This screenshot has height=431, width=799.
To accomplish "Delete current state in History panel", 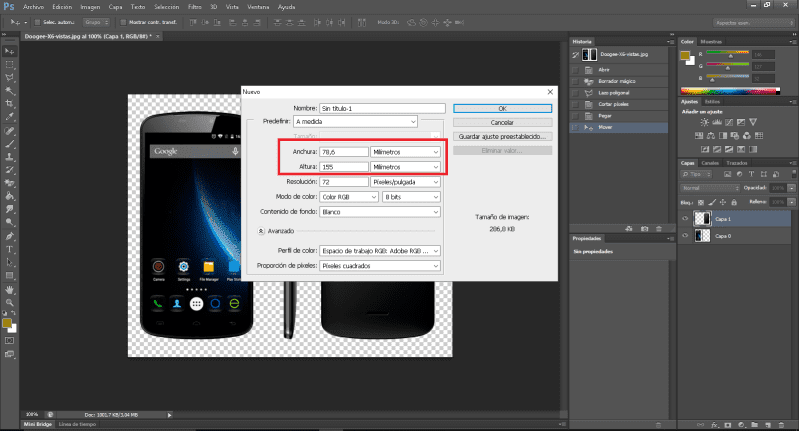I will [x=659, y=229].
